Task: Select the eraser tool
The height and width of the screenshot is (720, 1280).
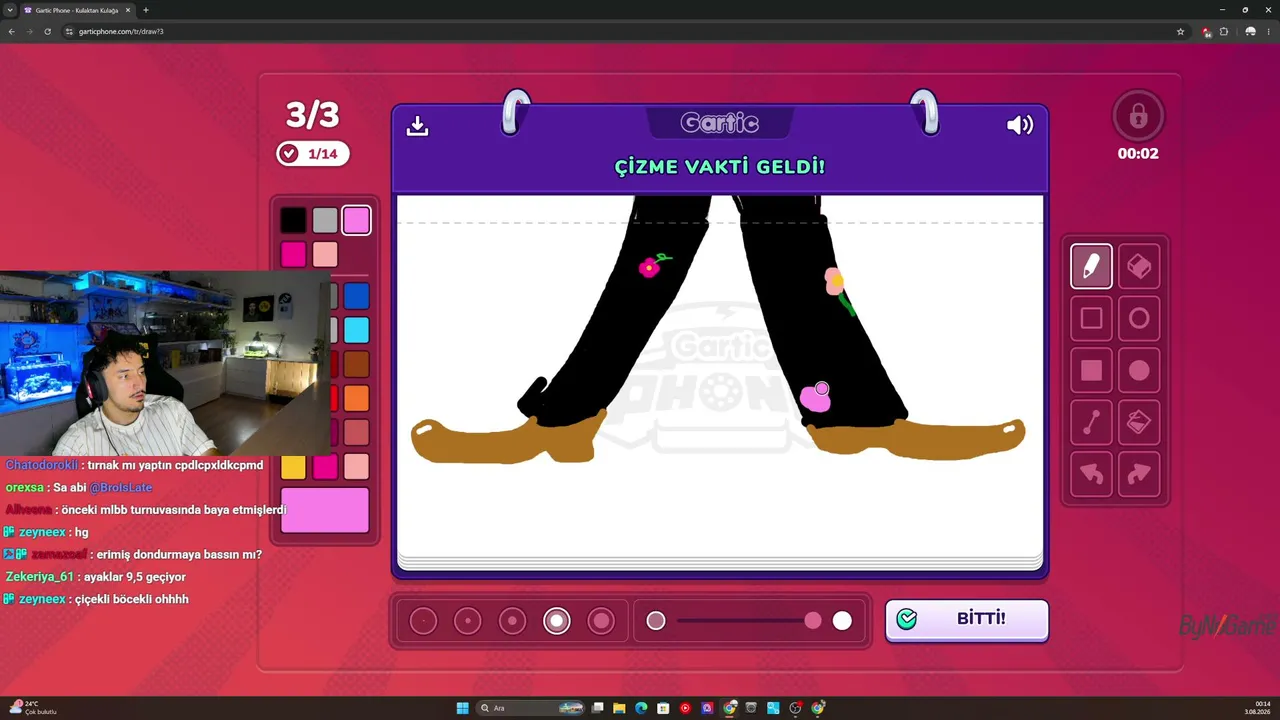Action: tap(1139, 266)
